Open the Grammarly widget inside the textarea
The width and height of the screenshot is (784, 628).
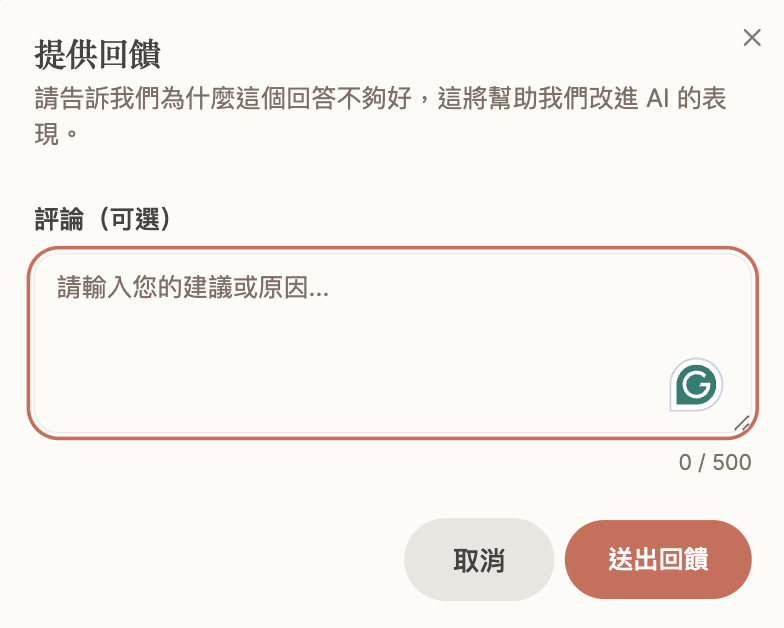click(695, 385)
